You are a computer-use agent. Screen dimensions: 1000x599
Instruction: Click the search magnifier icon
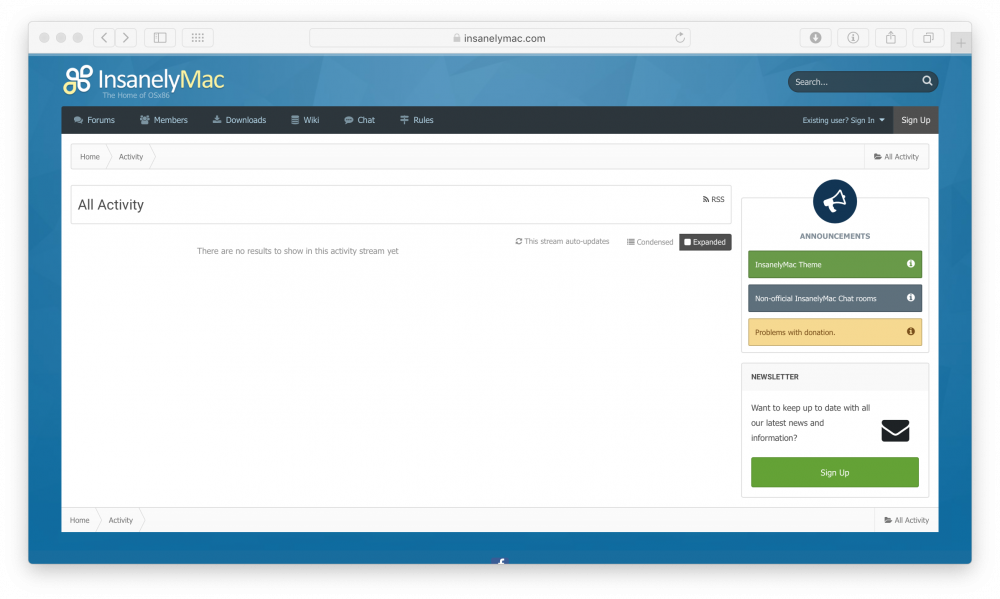click(x=927, y=81)
